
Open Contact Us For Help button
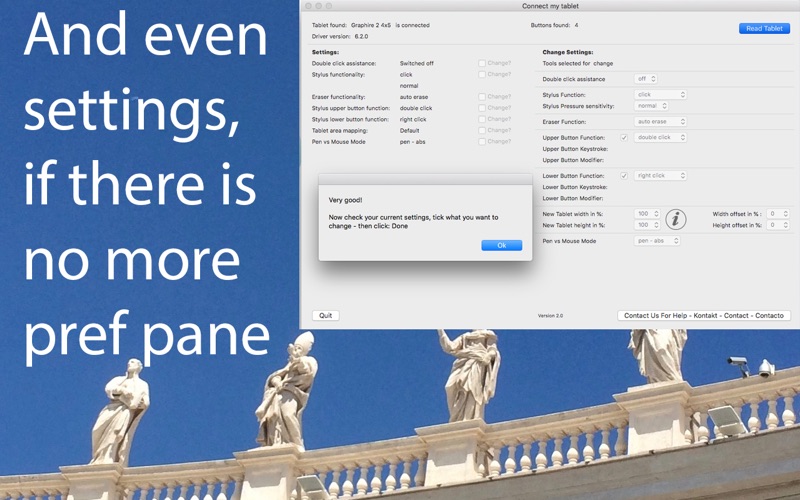[x=704, y=315]
